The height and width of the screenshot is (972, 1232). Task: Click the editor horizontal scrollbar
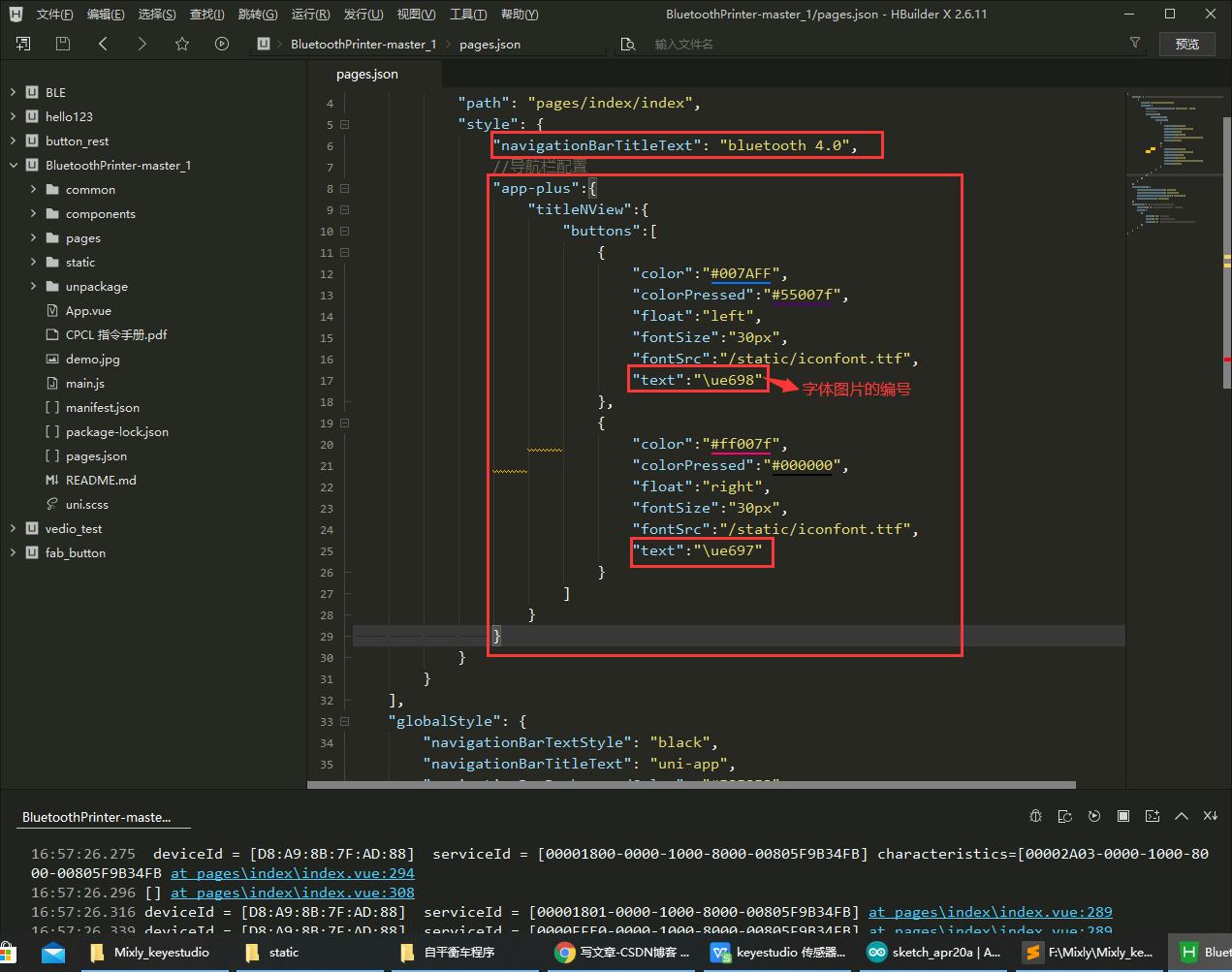tap(691, 785)
